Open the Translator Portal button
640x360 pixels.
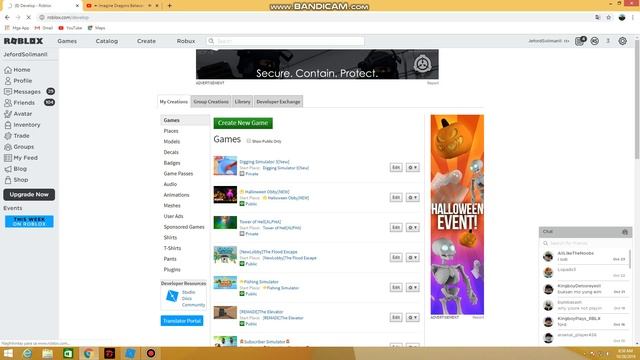(182, 321)
